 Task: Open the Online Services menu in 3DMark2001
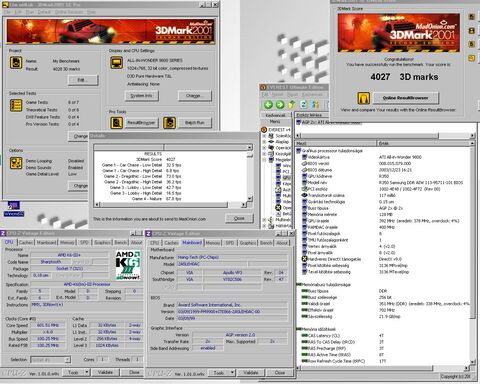point(69,12)
